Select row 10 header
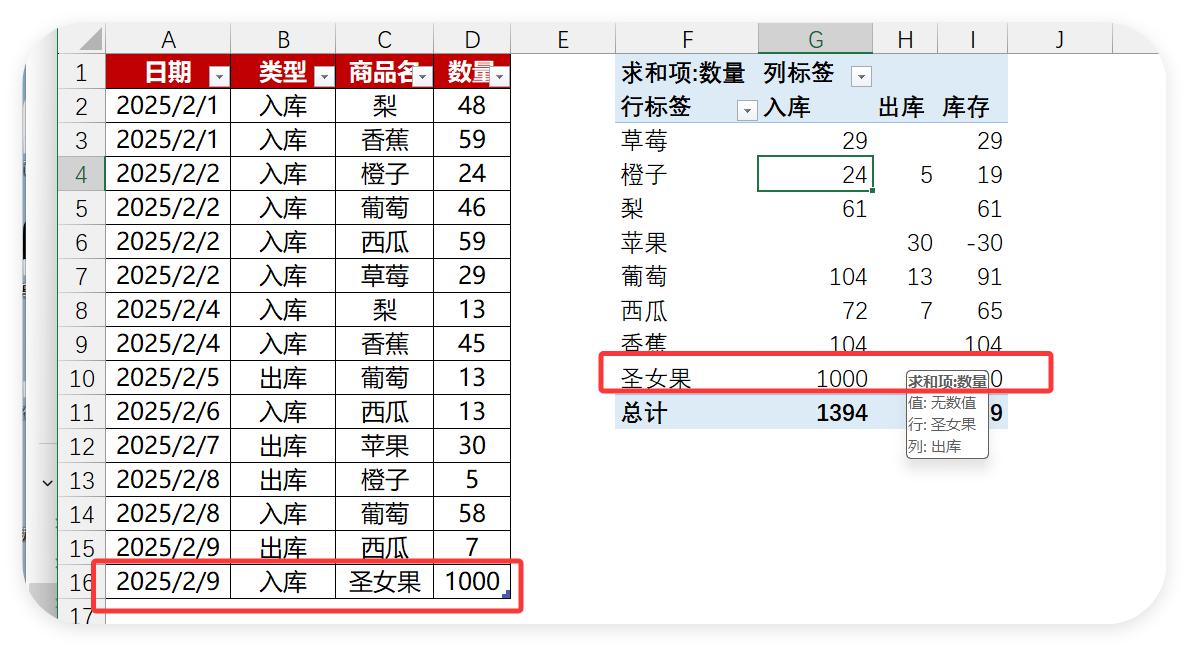 [82, 379]
